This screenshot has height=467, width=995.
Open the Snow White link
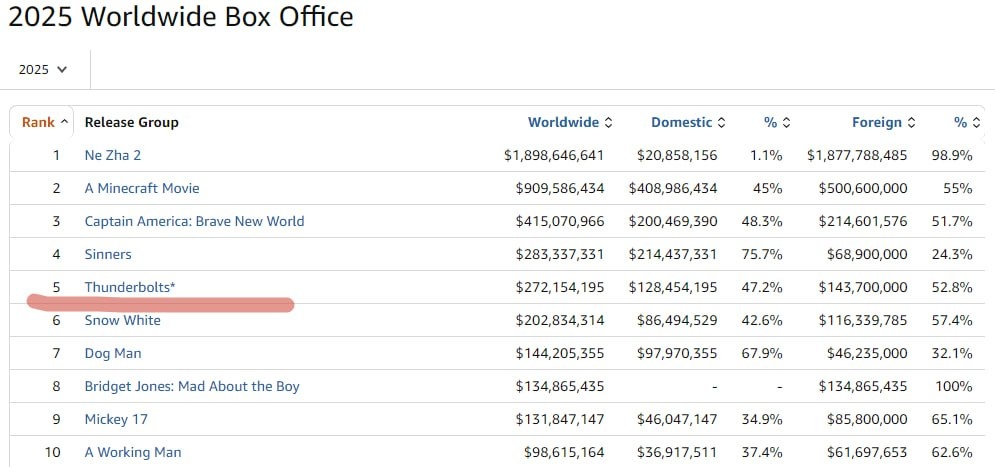[122, 320]
